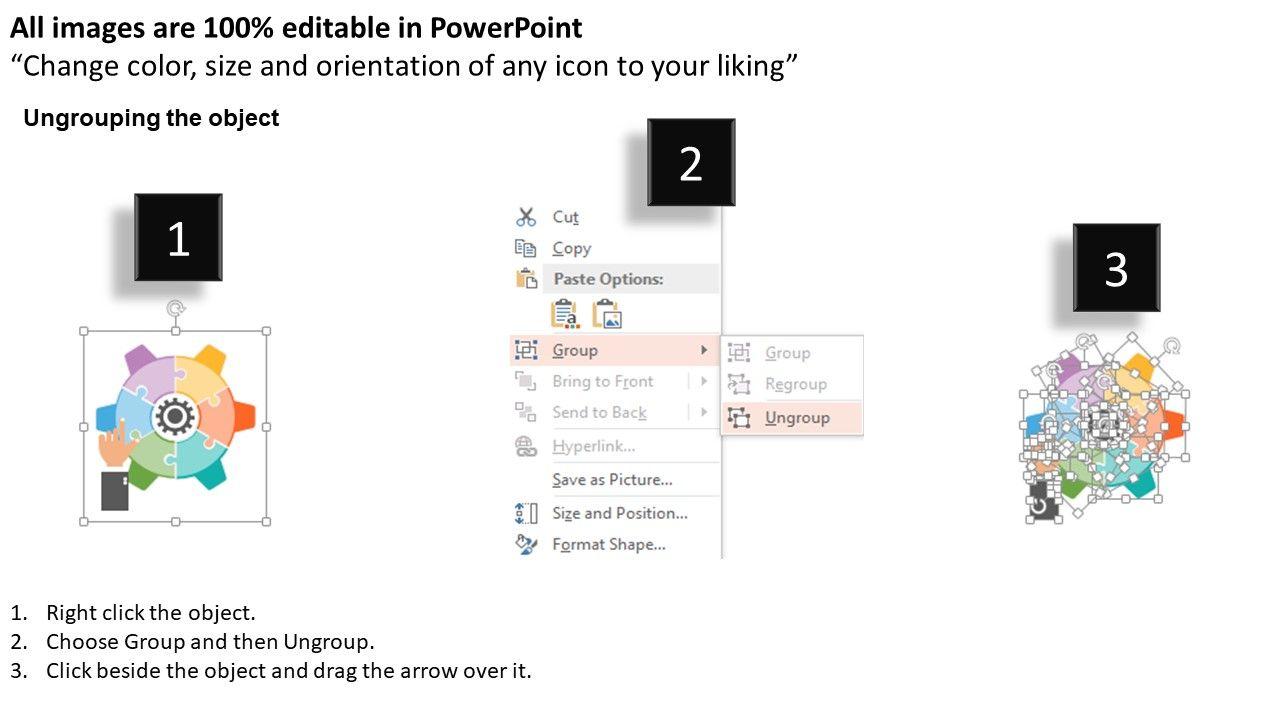Click the Size and Position icon
The height and width of the screenshot is (720, 1280).
click(526, 513)
